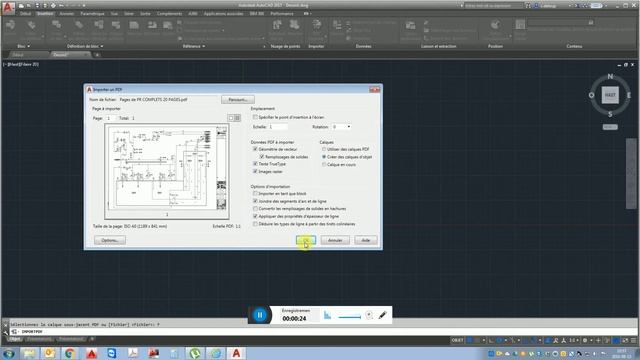
Task: Click the recorder volume slider
Action: pyautogui.click(x=349, y=316)
